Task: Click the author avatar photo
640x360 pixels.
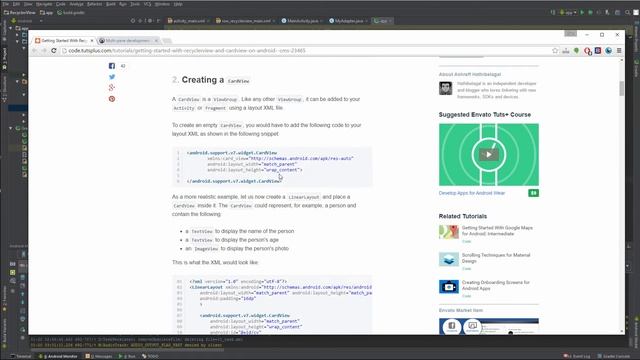Action: coord(446,88)
